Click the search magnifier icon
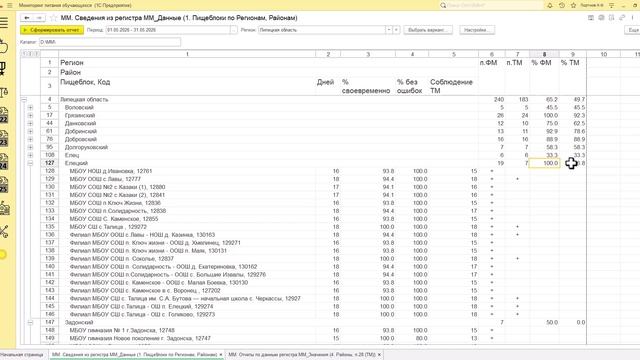Viewport: 640px width, 360px height. 443,5
